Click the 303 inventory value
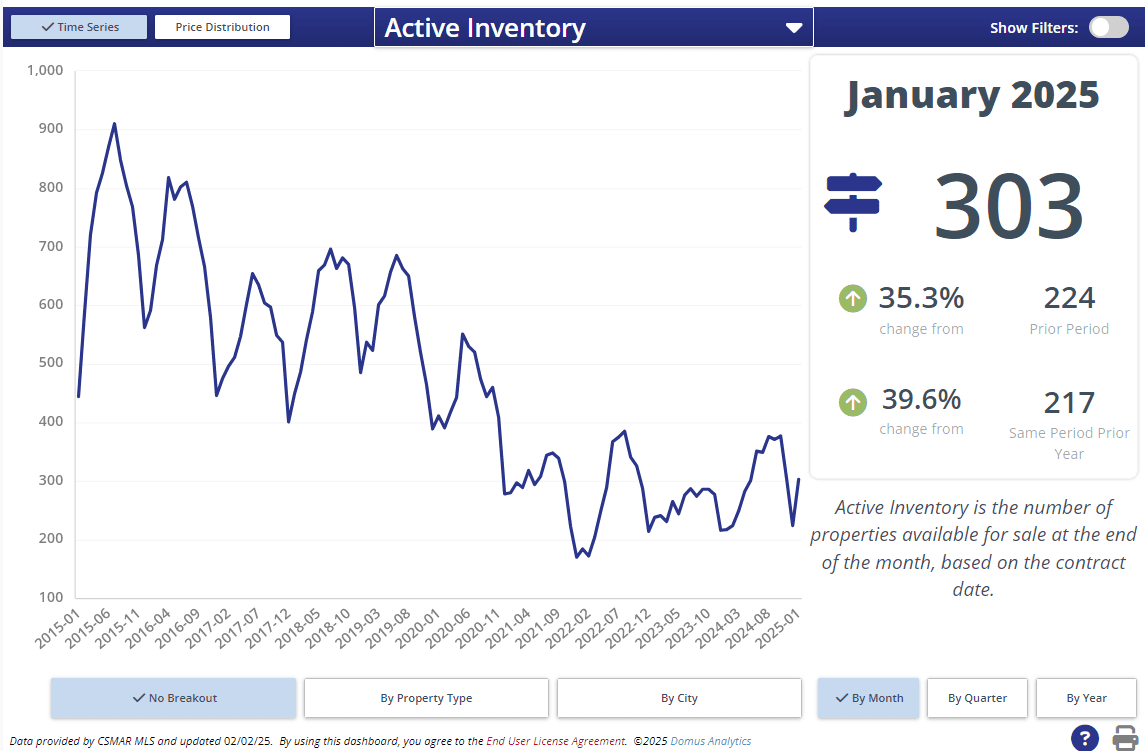Screen dimensions: 1145x751 (1008, 205)
